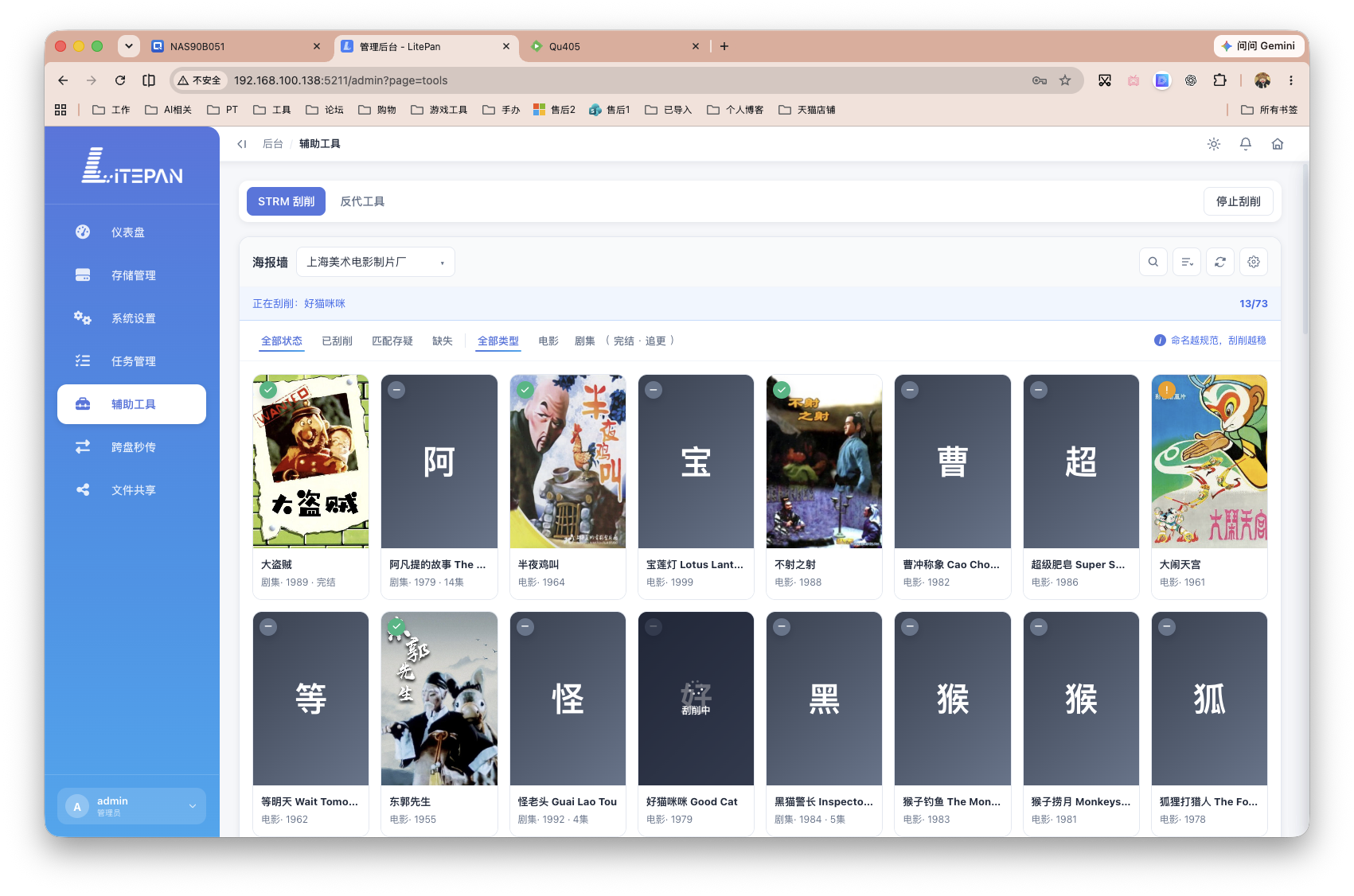Select the 已刮削 status filter
The height and width of the screenshot is (896, 1354).
pyautogui.click(x=337, y=341)
